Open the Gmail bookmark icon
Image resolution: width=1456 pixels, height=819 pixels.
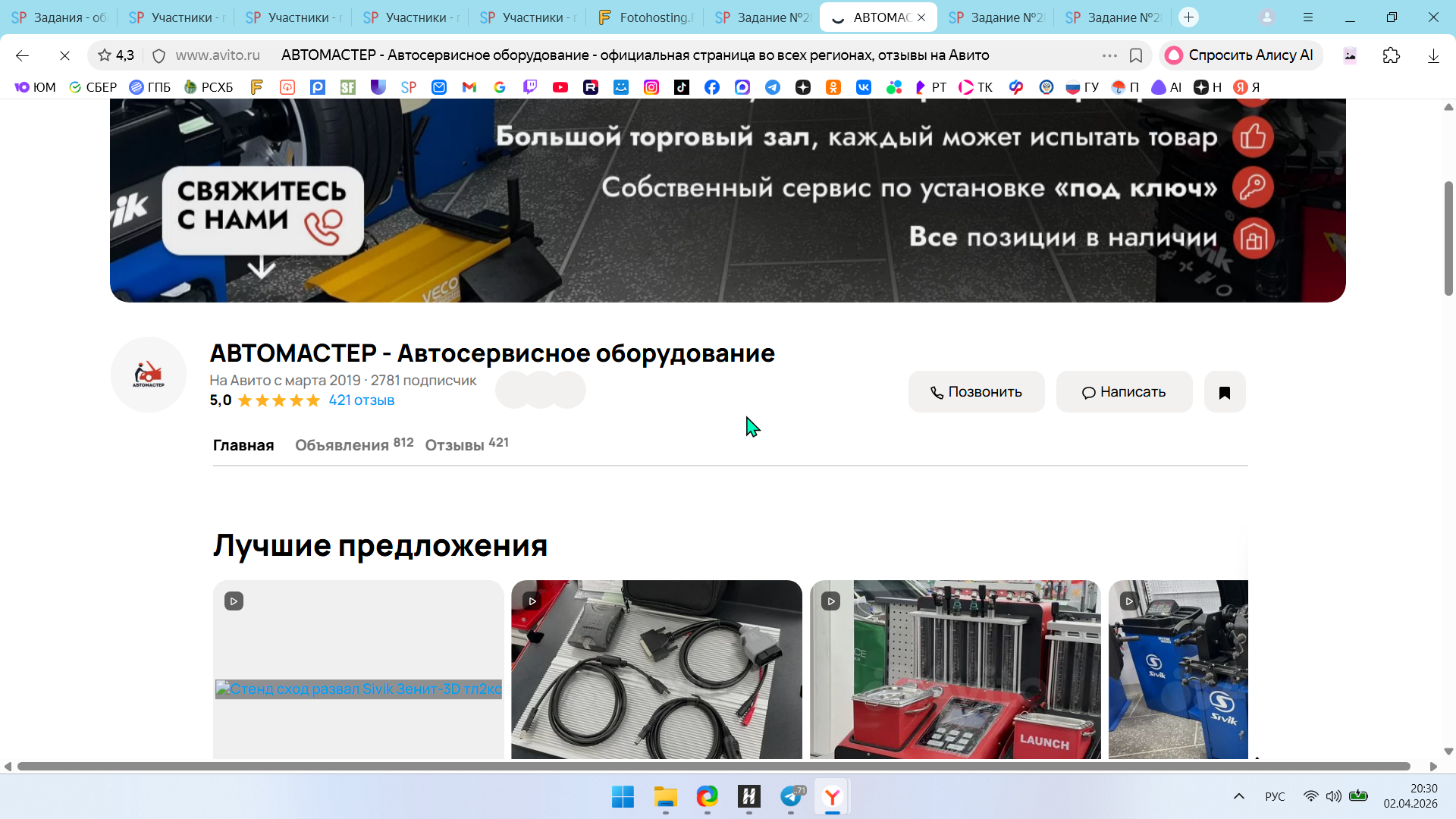point(469,87)
